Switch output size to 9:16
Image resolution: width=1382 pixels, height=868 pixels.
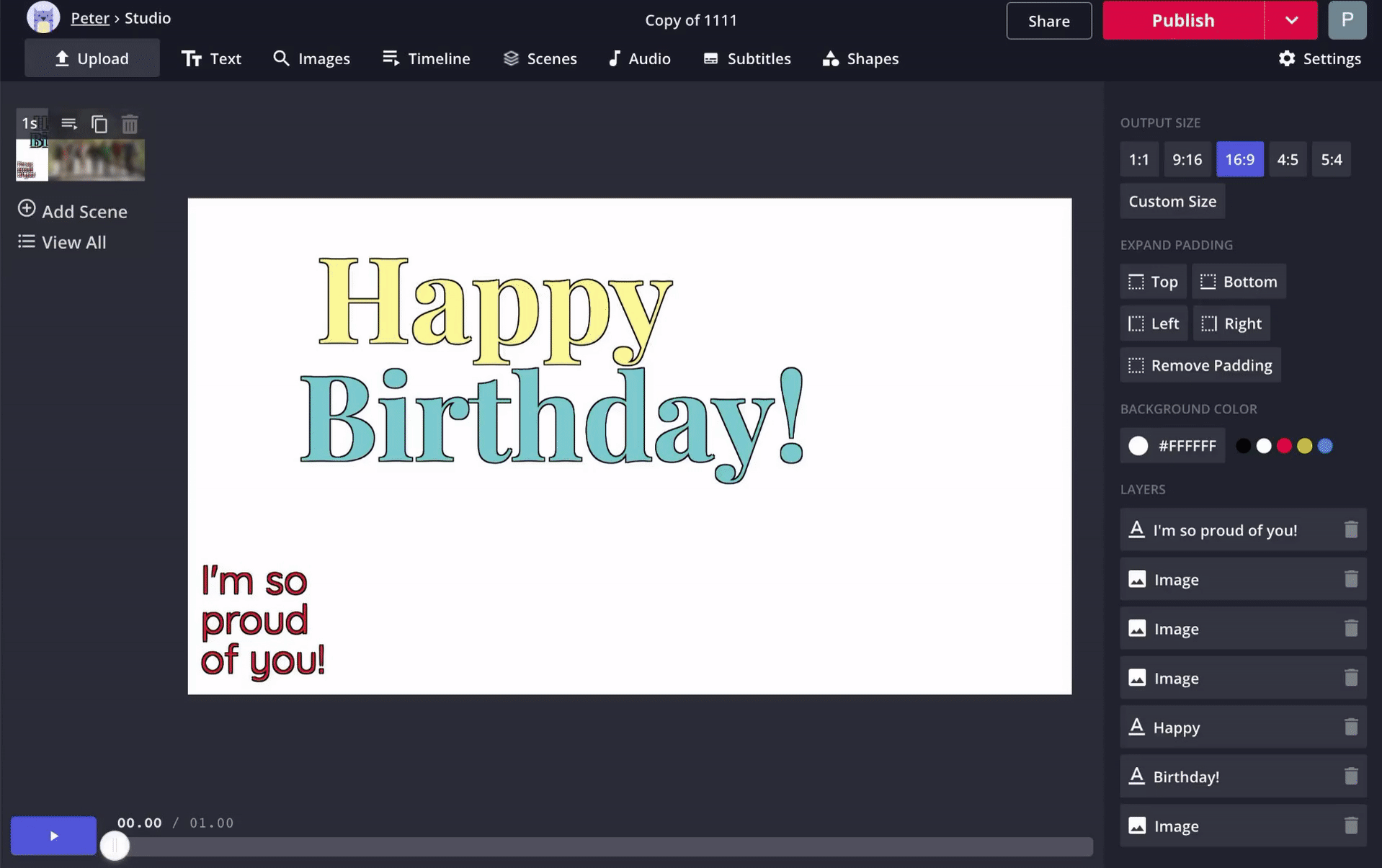click(1186, 159)
